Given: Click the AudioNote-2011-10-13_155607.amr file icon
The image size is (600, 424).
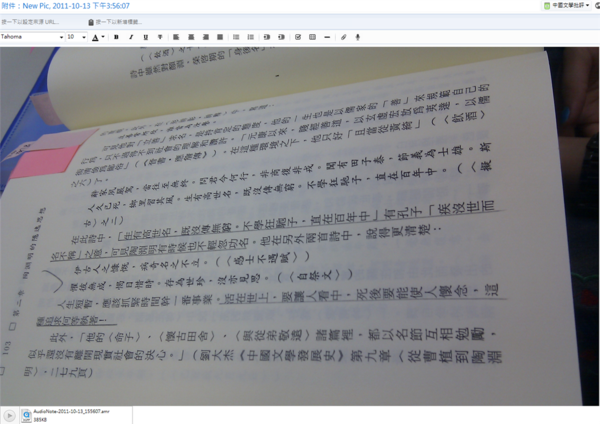Looking at the screenshot, I should 26,416.
